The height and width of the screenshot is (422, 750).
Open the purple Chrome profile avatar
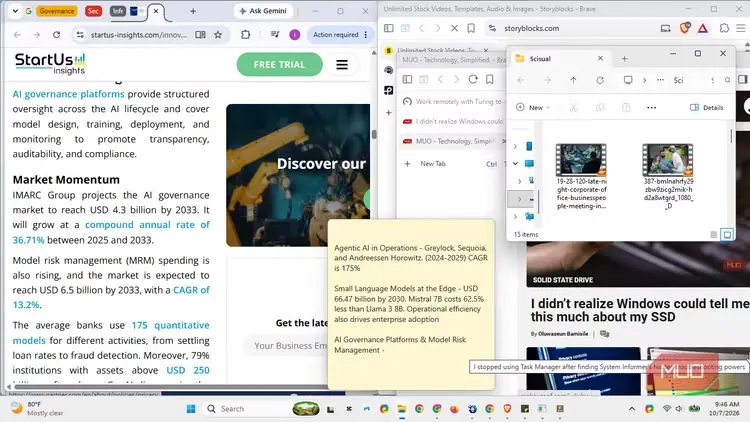[x=295, y=34]
